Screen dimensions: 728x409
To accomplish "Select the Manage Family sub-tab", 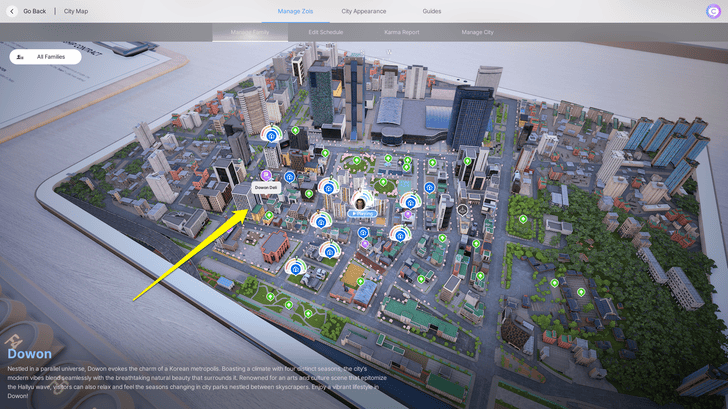I will point(250,32).
